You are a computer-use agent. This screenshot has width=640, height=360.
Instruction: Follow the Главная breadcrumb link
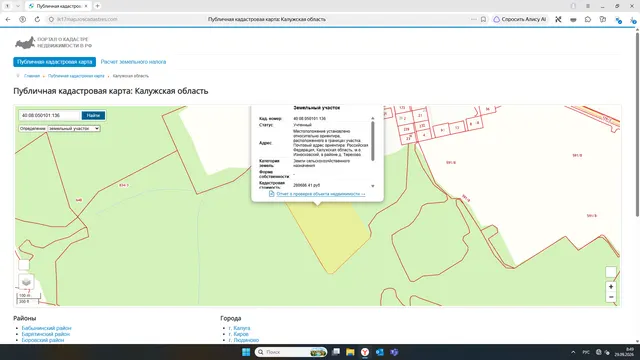pyautogui.click(x=32, y=76)
